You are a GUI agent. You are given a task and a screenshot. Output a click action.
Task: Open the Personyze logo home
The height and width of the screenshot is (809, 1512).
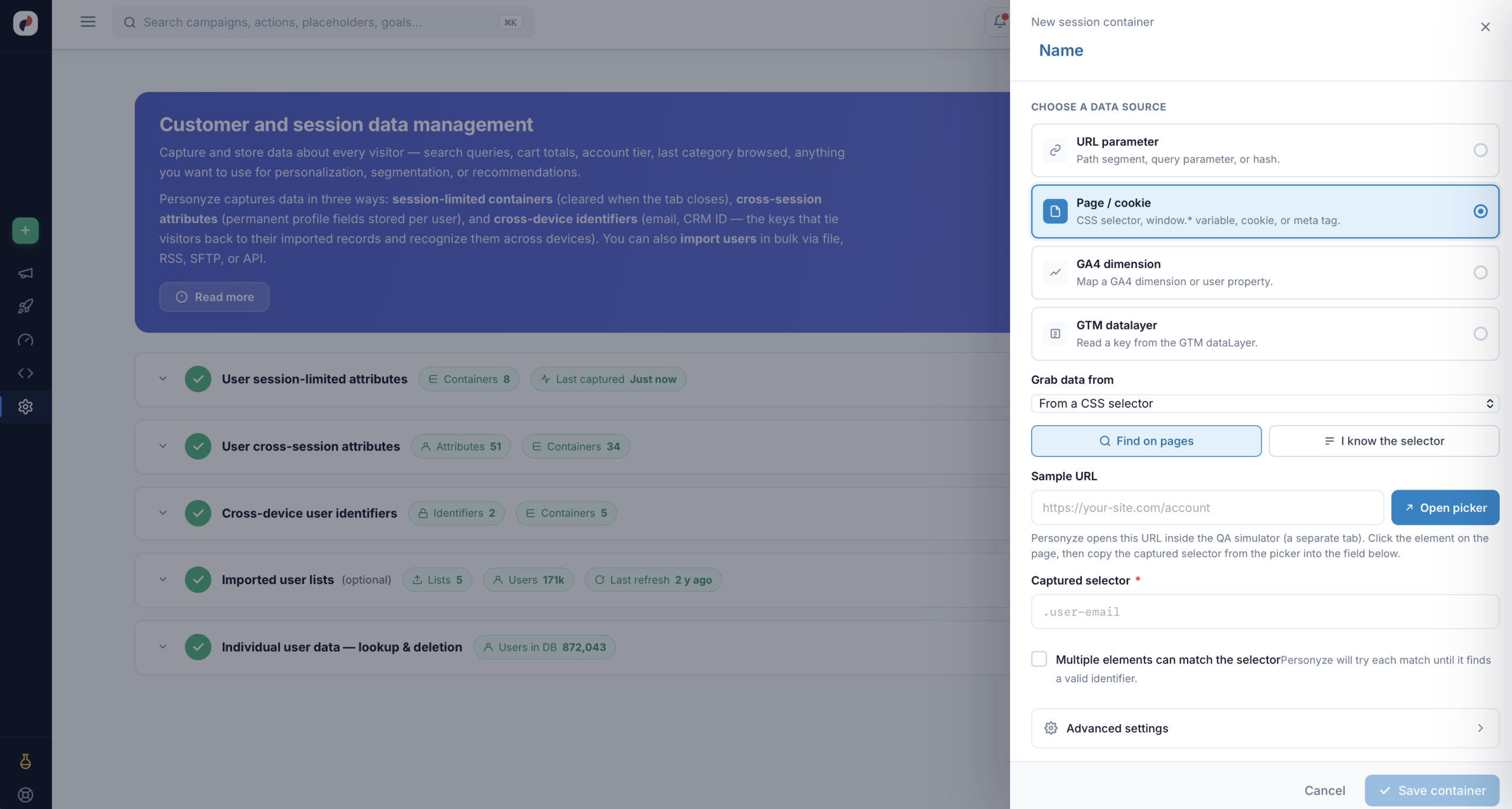point(25,23)
